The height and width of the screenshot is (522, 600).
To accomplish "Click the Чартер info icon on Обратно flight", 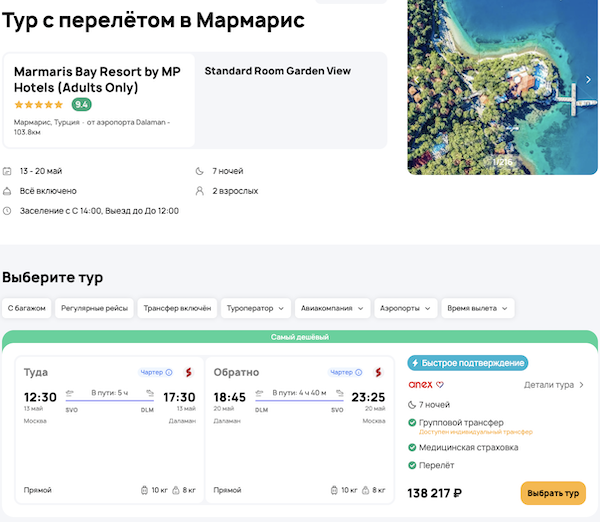I will 359,373.
